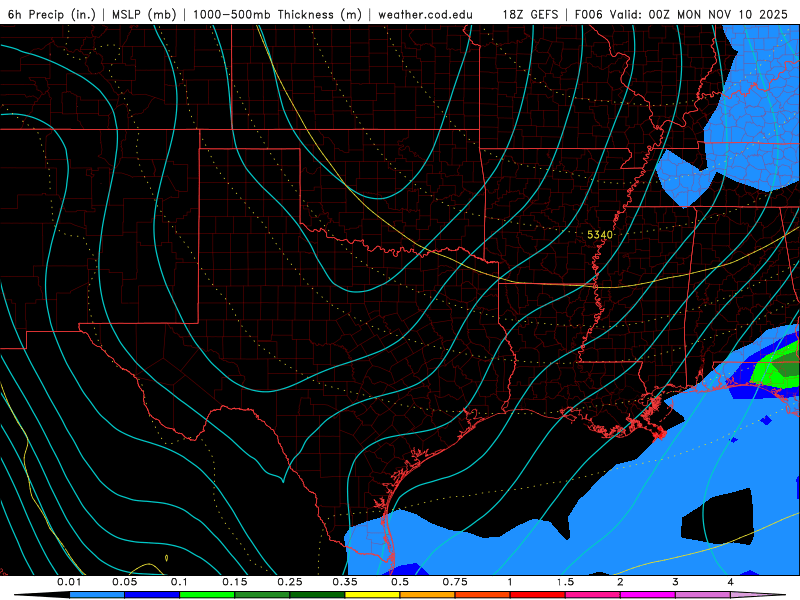
Task: Click the 'F006 Valid: 00Z MON NOV 10 2025' text
Action: [681, 14]
